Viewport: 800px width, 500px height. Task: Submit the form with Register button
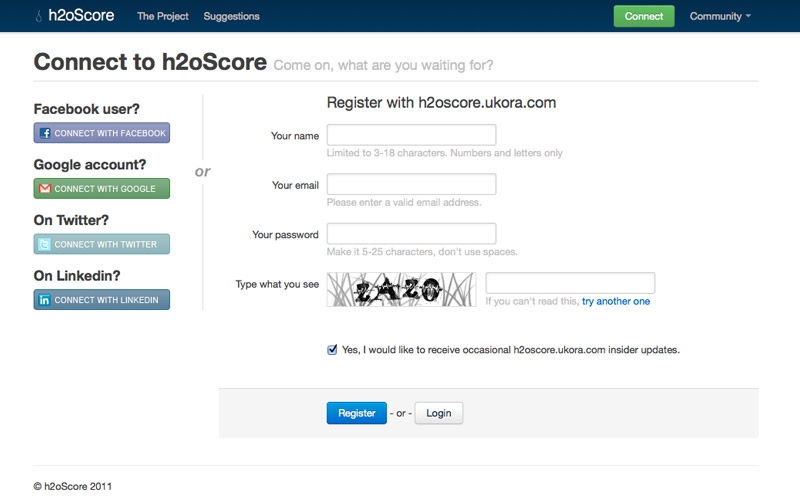[357, 413]
